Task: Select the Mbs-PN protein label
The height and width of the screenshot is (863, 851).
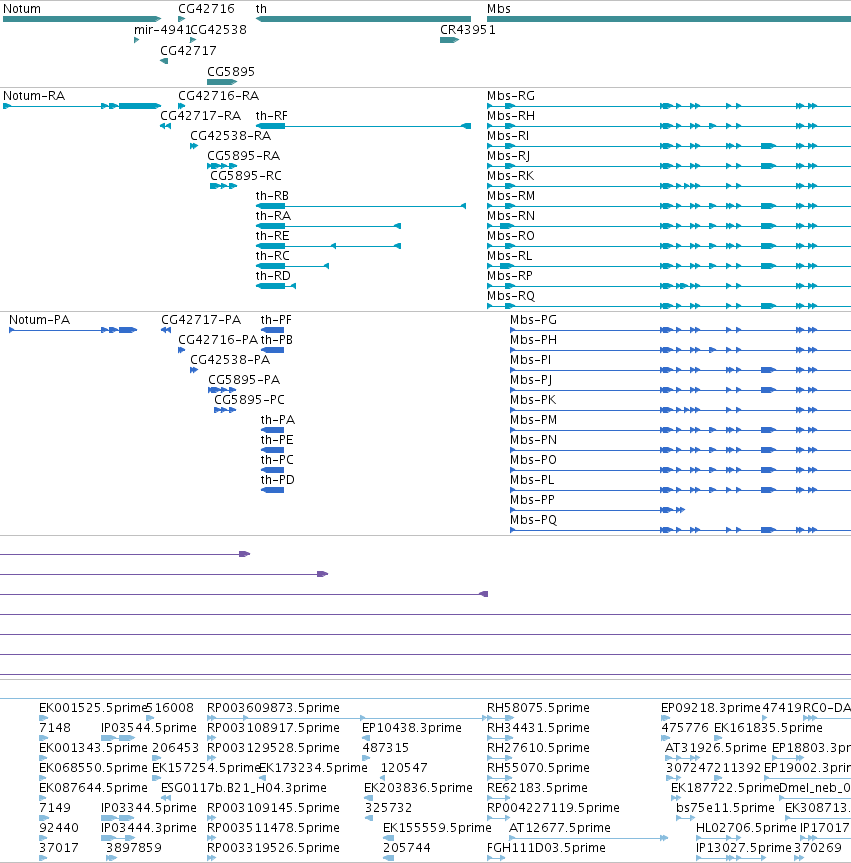Action: 533,440
